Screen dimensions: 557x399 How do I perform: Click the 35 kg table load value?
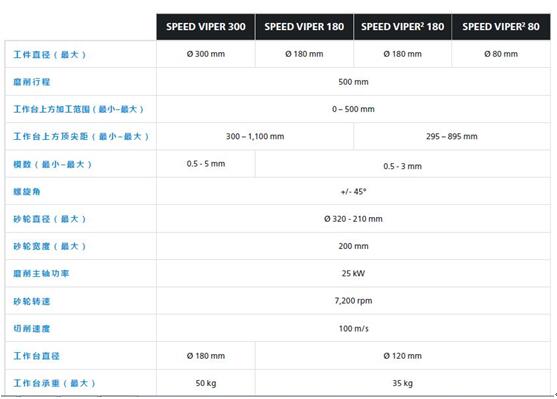coord(402,383)
